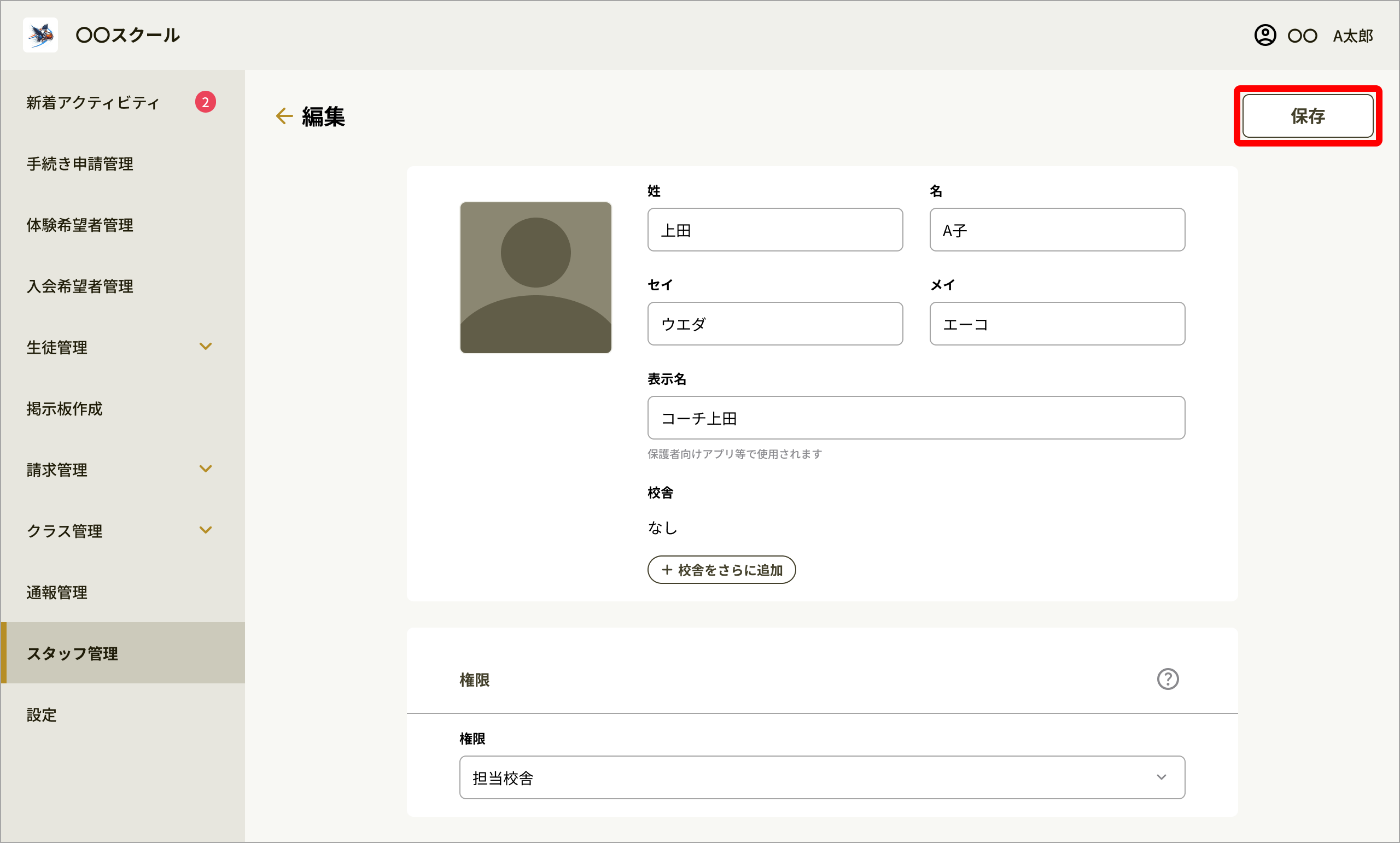The width and height of the screenshot is (1400, 843).
Task: Open 手続き申請管理 in the sidebar
Action: tap(122, 163)
